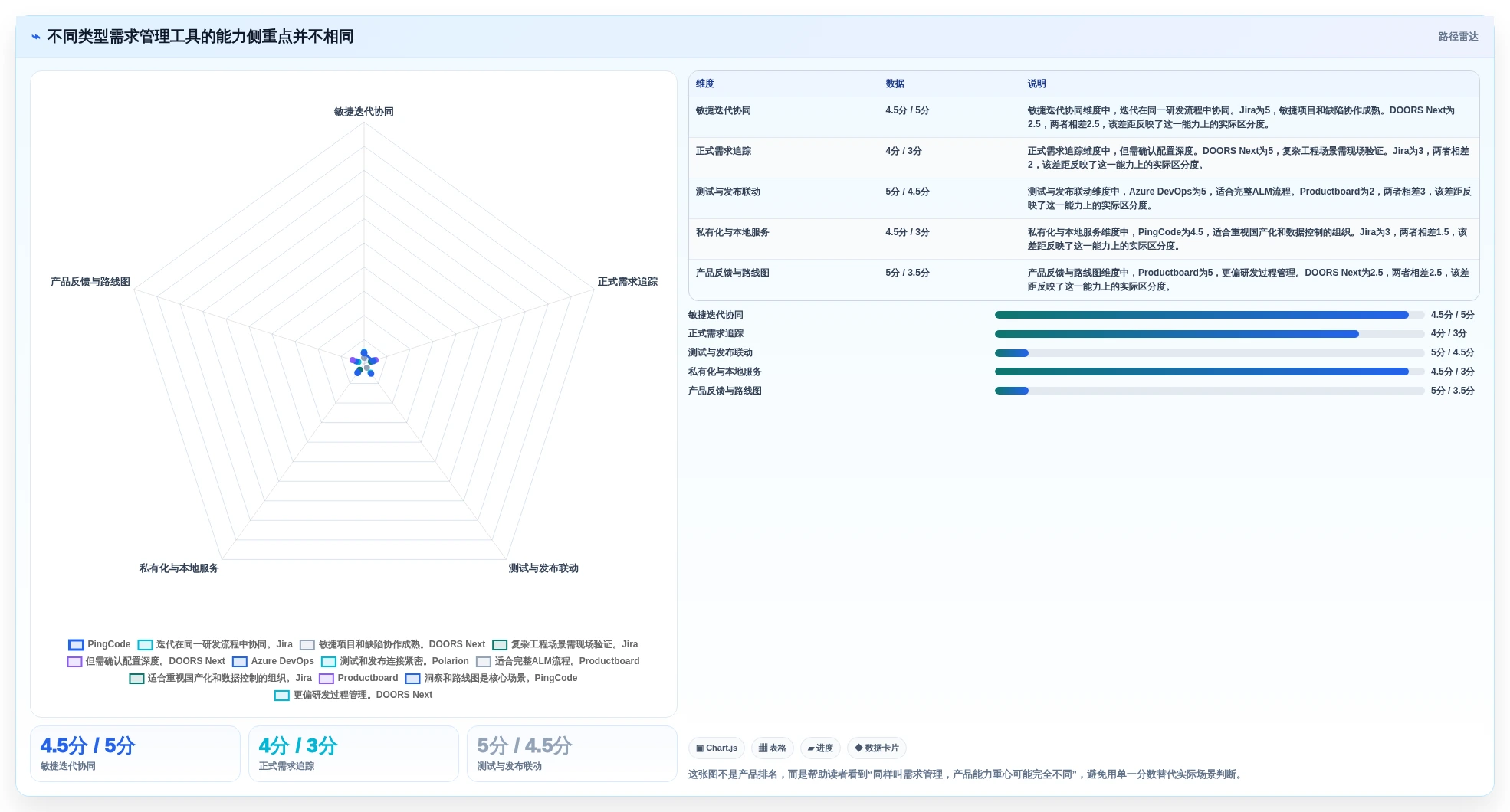The image size is (1510, 812).
Task: Click the 测试与发布联动 radar axis label
Action: [543, 568]
